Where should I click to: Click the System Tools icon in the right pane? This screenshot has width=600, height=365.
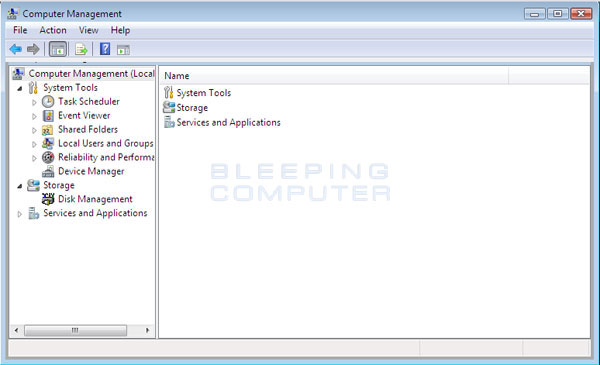168,93
